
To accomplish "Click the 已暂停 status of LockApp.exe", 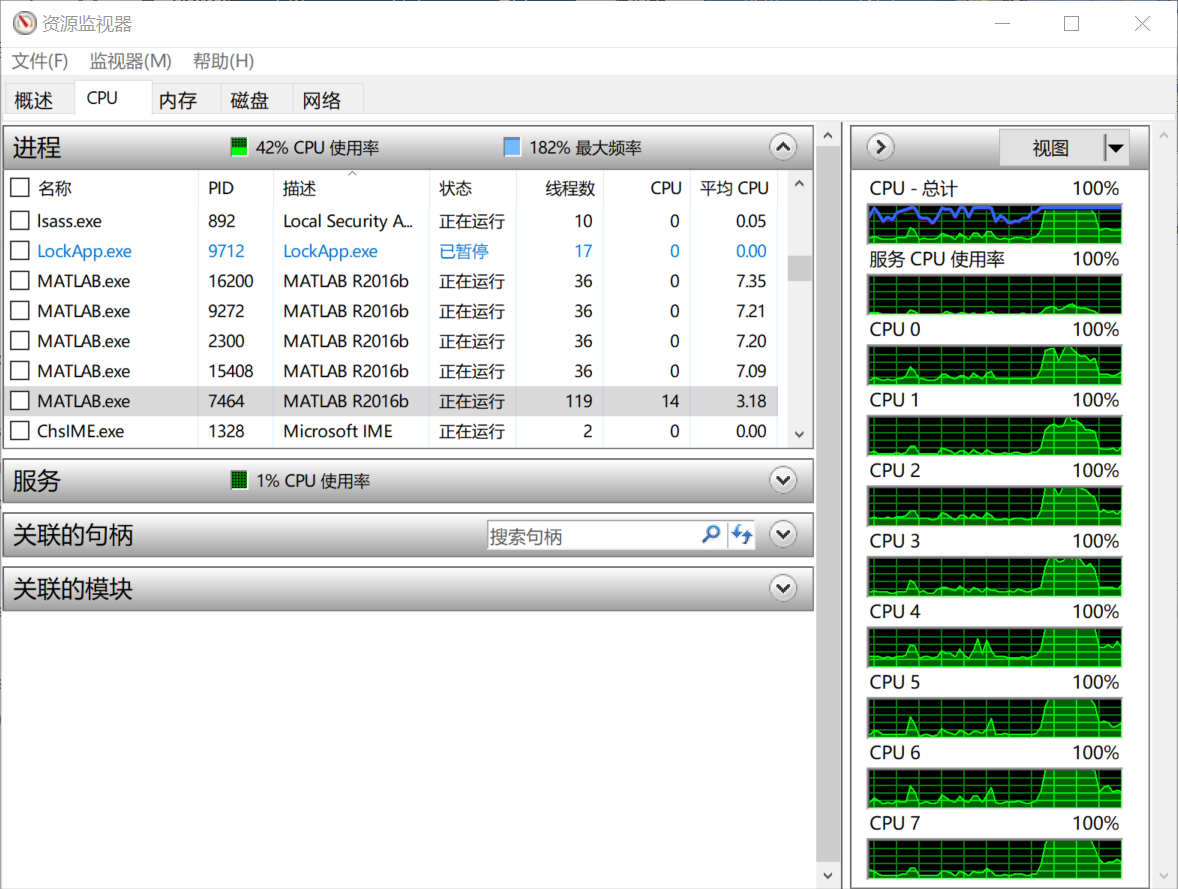I will [x=464, y=251].
